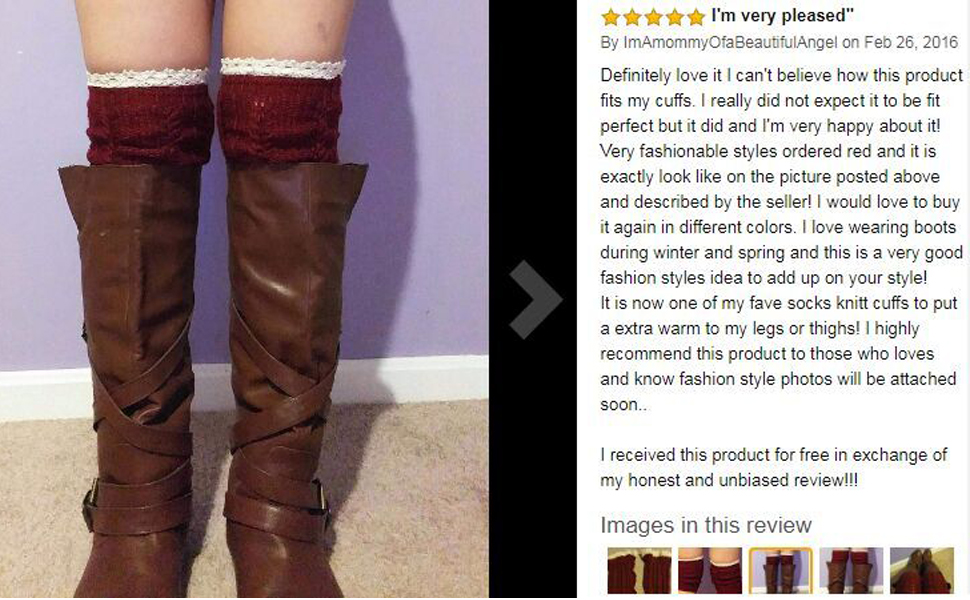Image resolution: width=970 pixels, height=600 pixels.
Task: Click the red knit cuff on the left leg
Action: point(148,126)
